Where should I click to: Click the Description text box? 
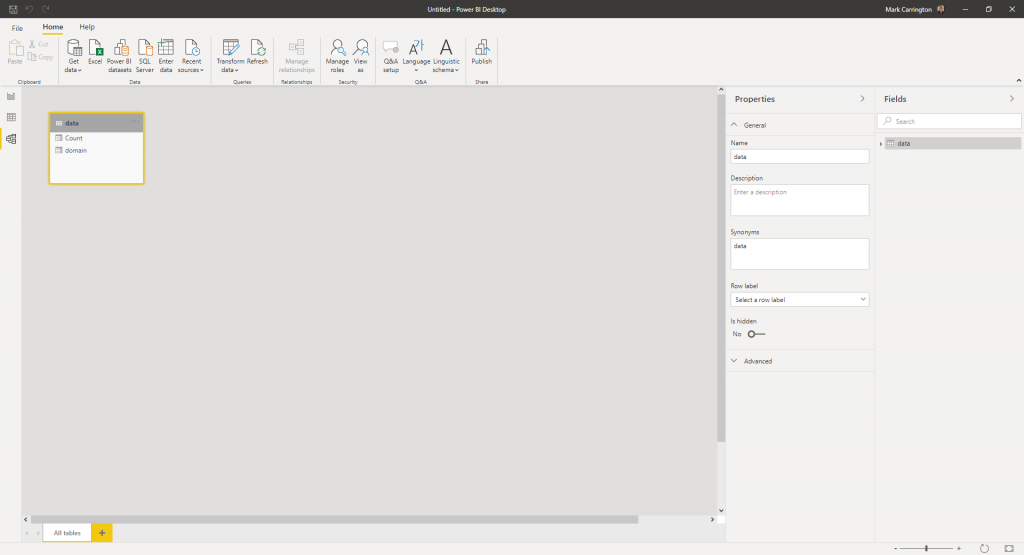coord(799,200)
